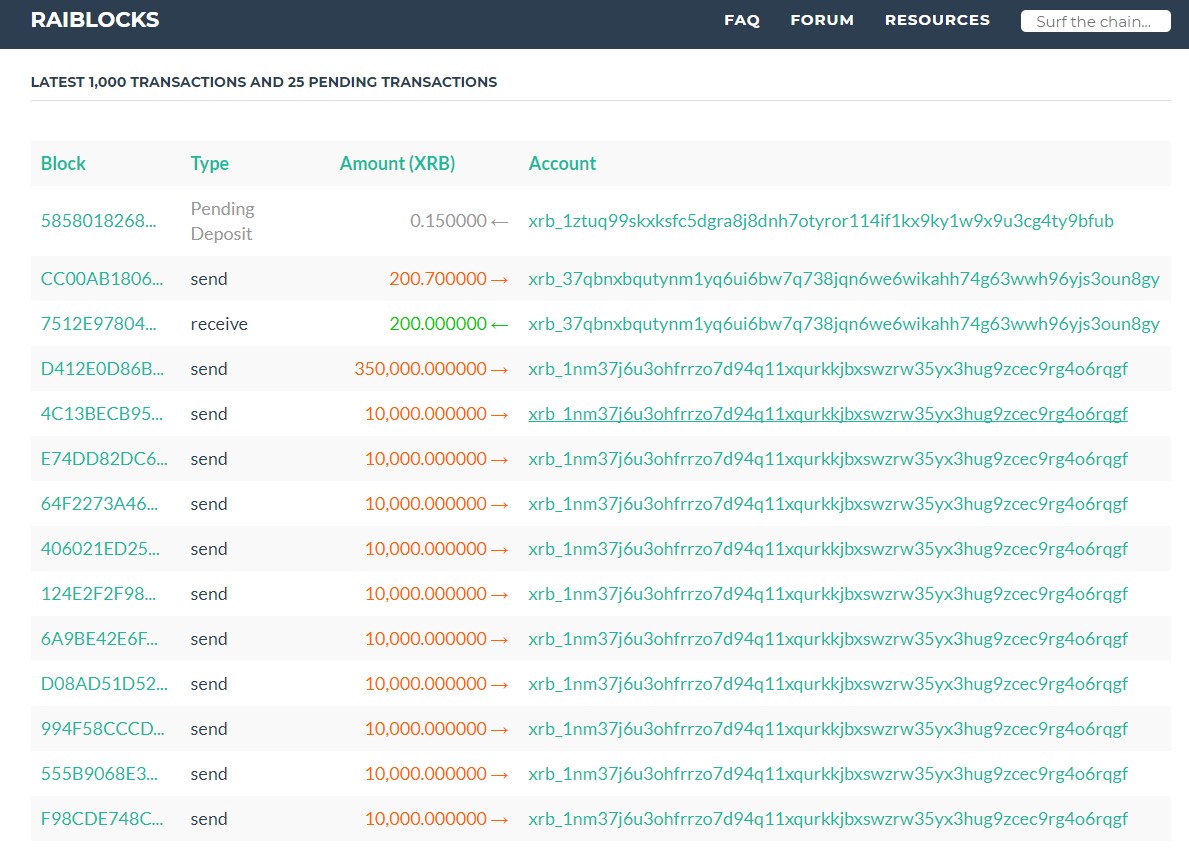The image size is (1189, 850).
Task: Open block 994F58CCCD...
Action: tap(102, 729)
